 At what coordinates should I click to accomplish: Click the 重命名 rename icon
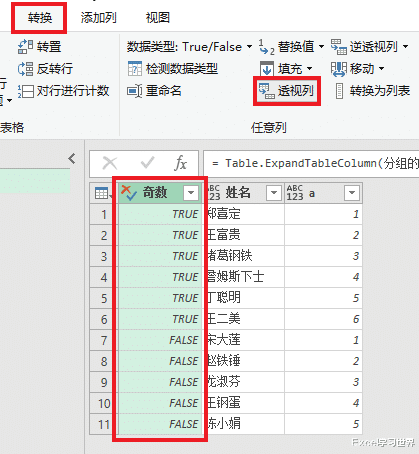click(x=135, y=91)
